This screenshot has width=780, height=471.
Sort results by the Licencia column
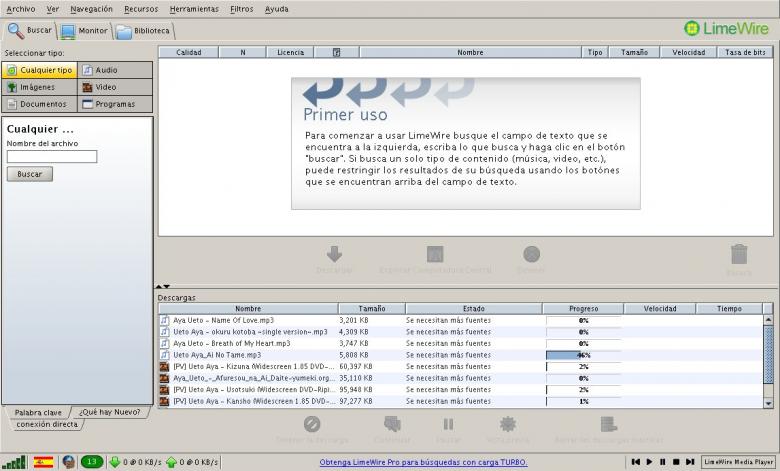click(x=291, y=52)
